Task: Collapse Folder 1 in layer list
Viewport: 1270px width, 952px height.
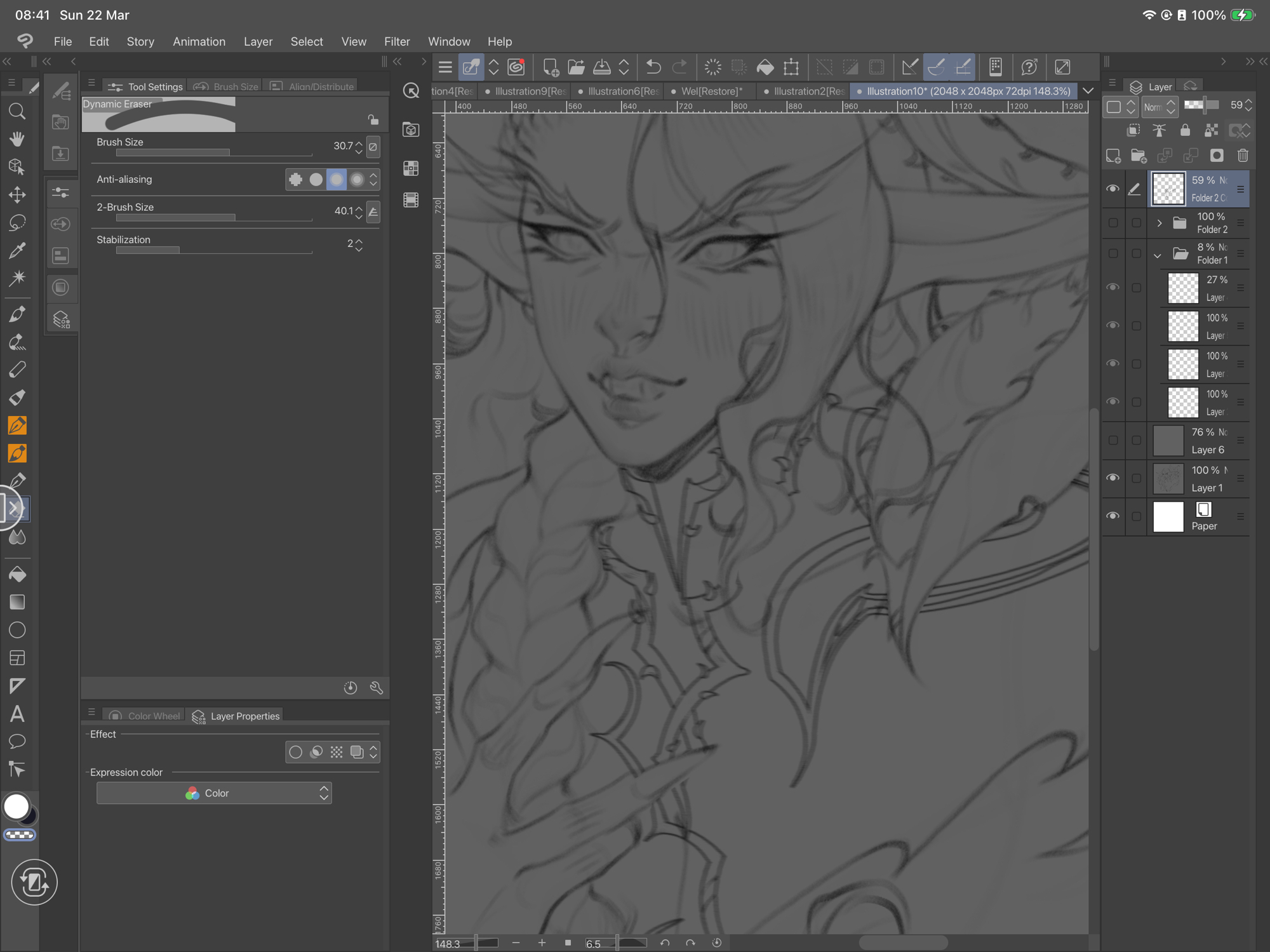Action: (x=1158, y=255)
